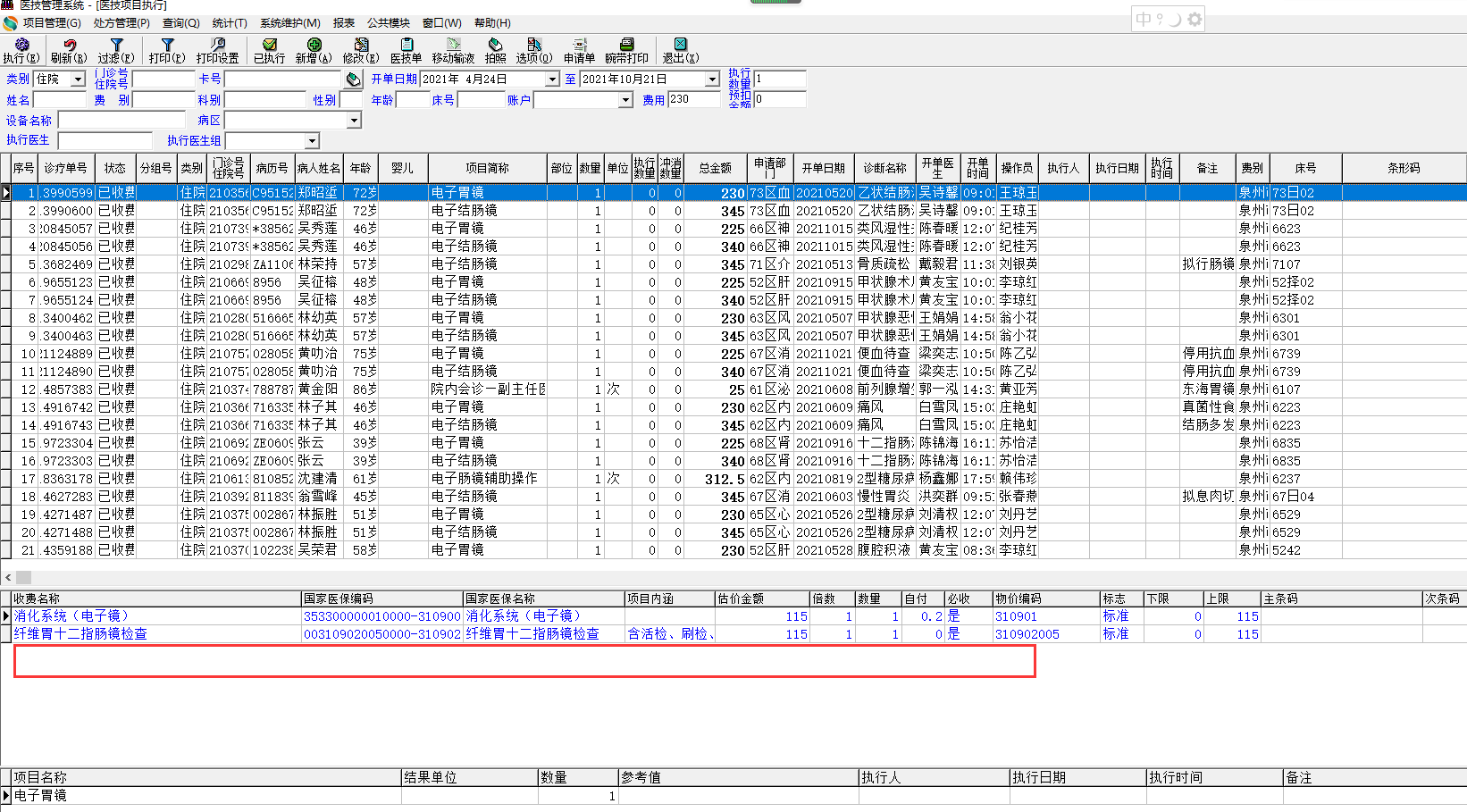Click the 总金额 column header

pos(715,168)
